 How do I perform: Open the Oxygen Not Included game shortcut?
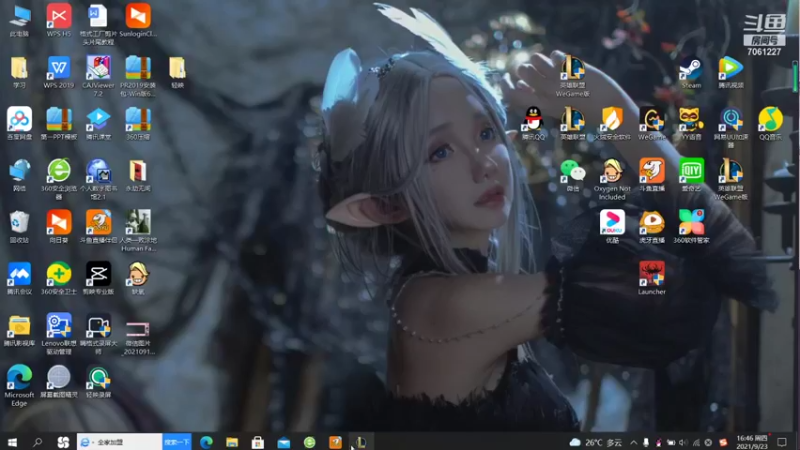click(612, 179)
